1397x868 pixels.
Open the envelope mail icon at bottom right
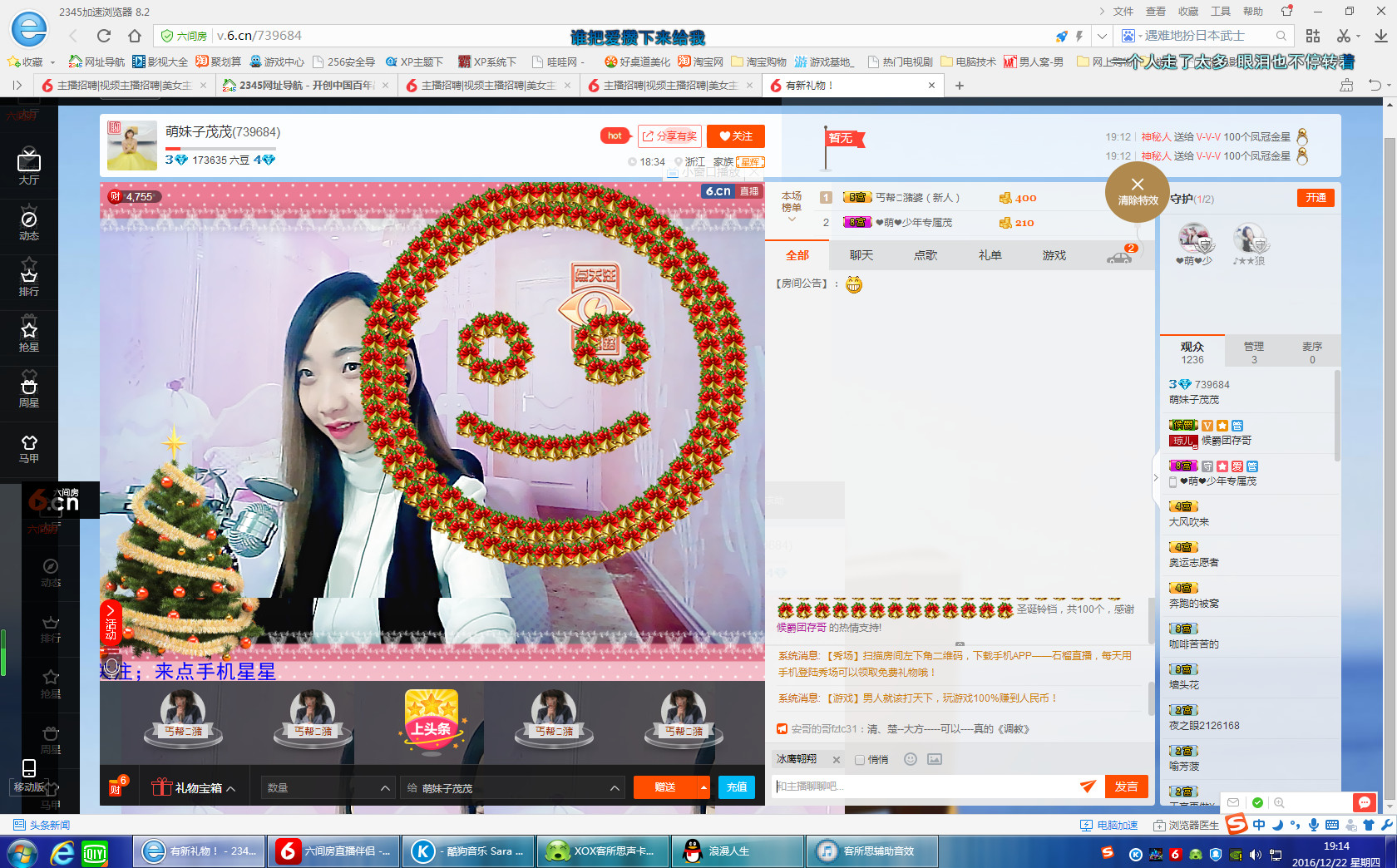tap(1233, 802)
